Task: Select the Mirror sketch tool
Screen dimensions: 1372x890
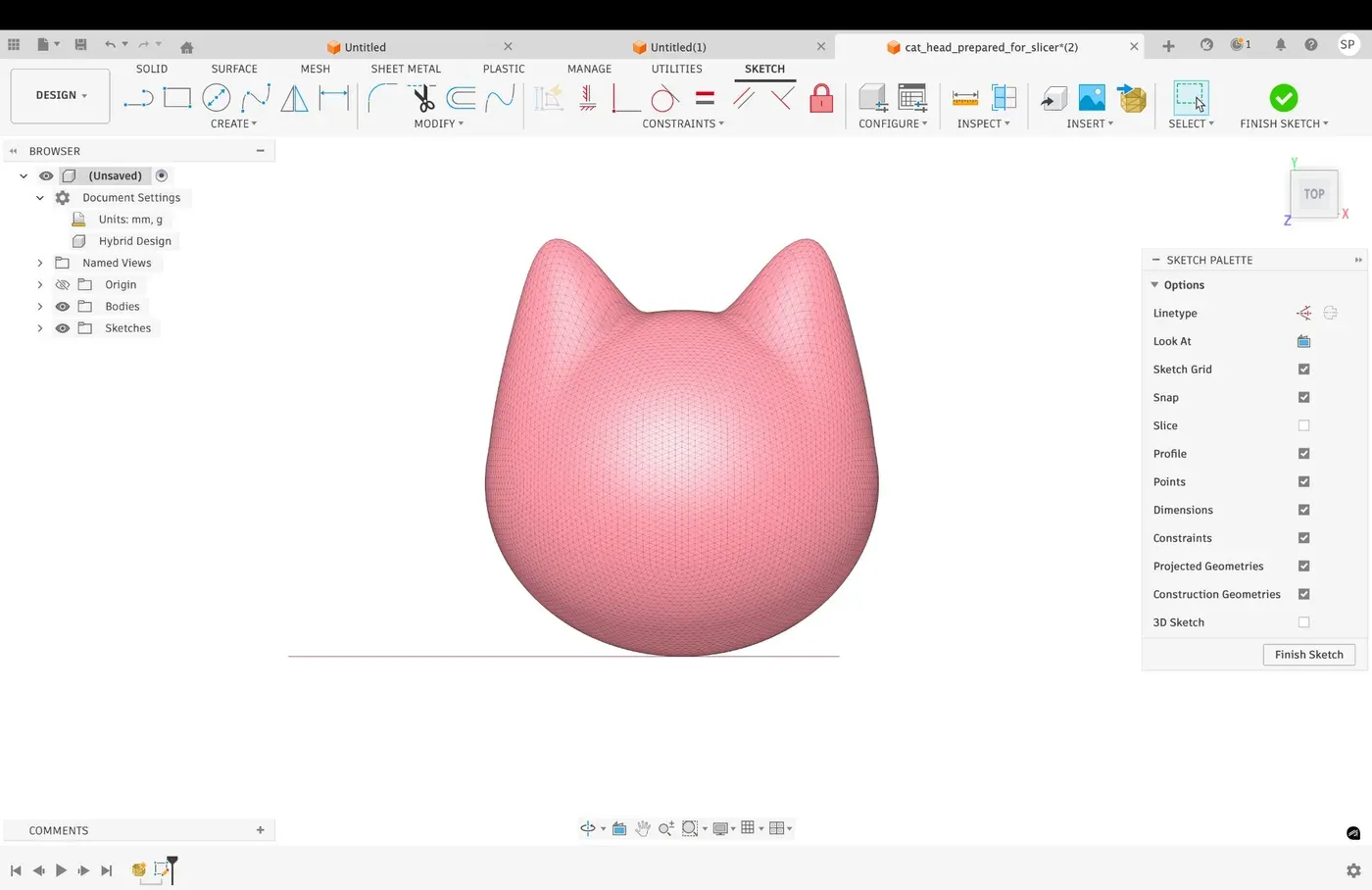Action: coord(294,98)
